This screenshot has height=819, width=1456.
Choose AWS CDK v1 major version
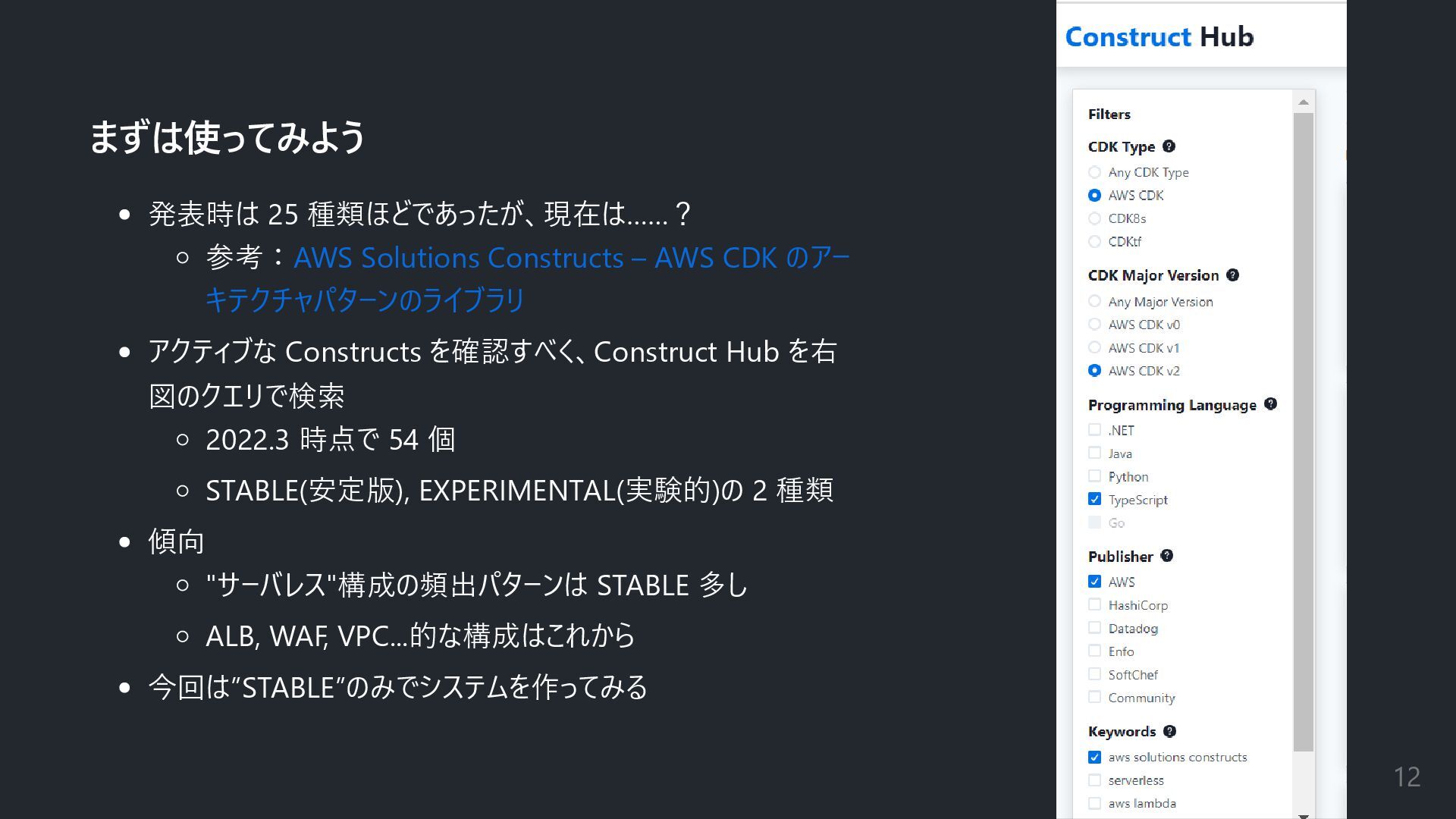[1094, 347]
